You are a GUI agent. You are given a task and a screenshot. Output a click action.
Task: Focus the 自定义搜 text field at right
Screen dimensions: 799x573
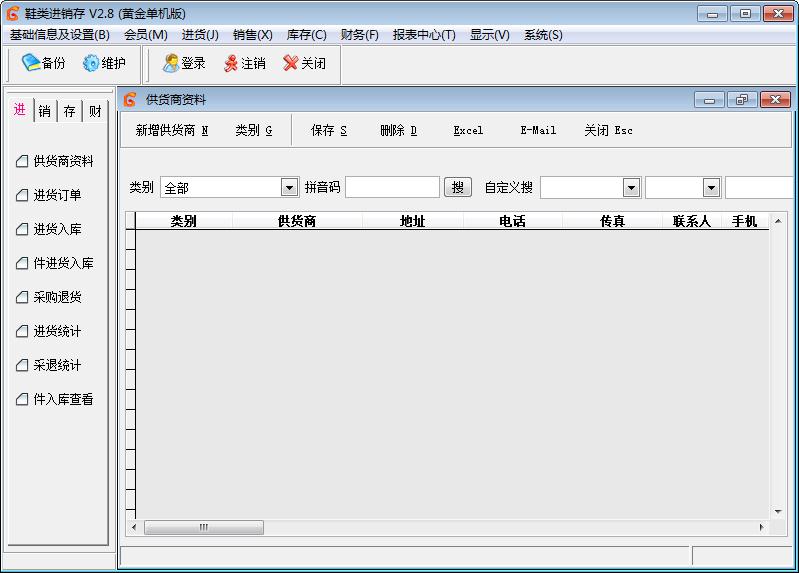click(x=759, y=188)
